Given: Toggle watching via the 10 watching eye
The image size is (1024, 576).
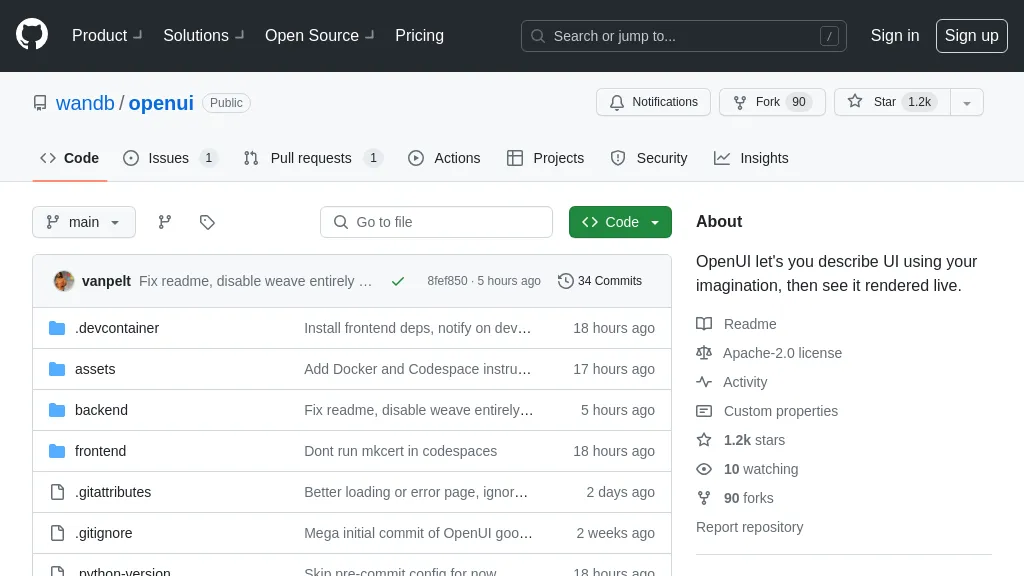Looking at the screenshot, I should (703, 469).
